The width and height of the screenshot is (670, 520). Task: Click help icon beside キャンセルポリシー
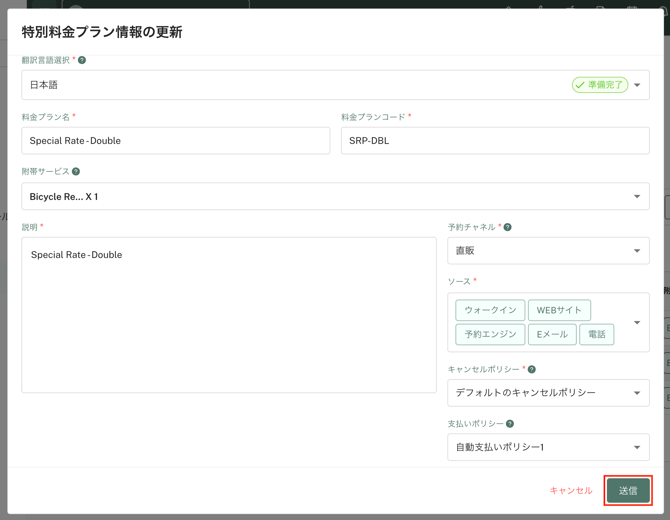click(532, 370)
